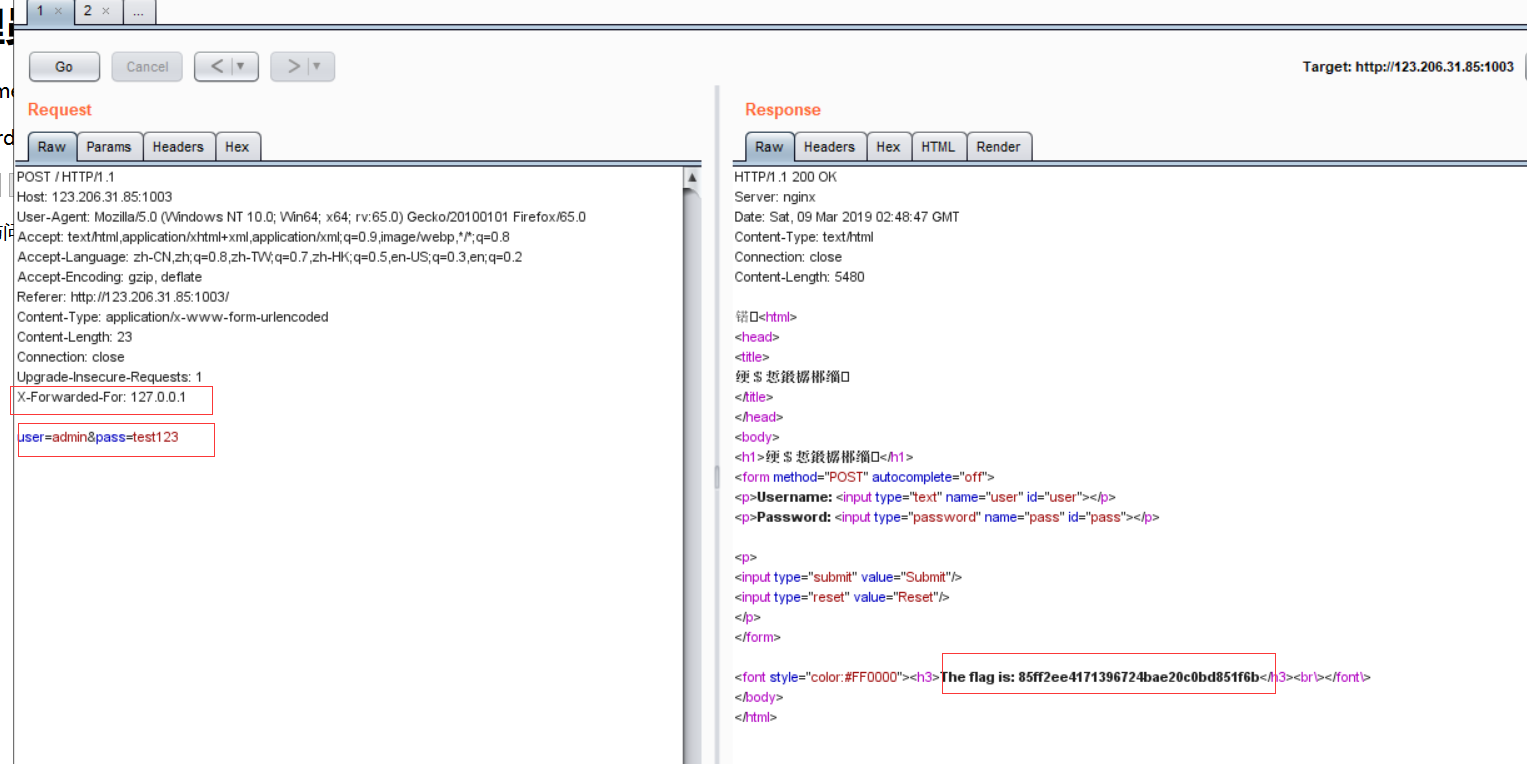Click the form method="POST" line
1527x764 pixels.
(865, 477)
